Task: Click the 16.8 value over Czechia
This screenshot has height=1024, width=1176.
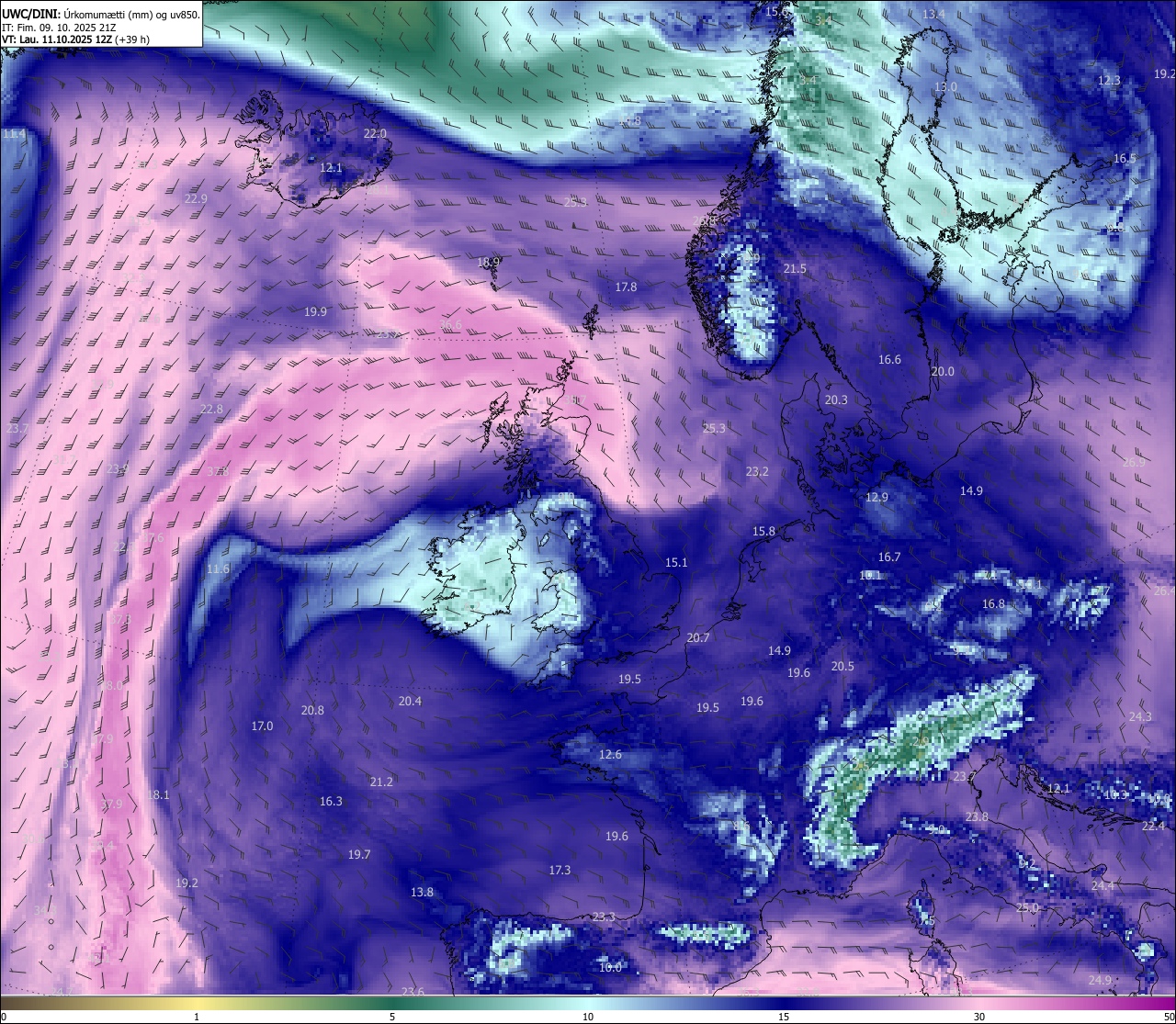Action: [993, 603]
